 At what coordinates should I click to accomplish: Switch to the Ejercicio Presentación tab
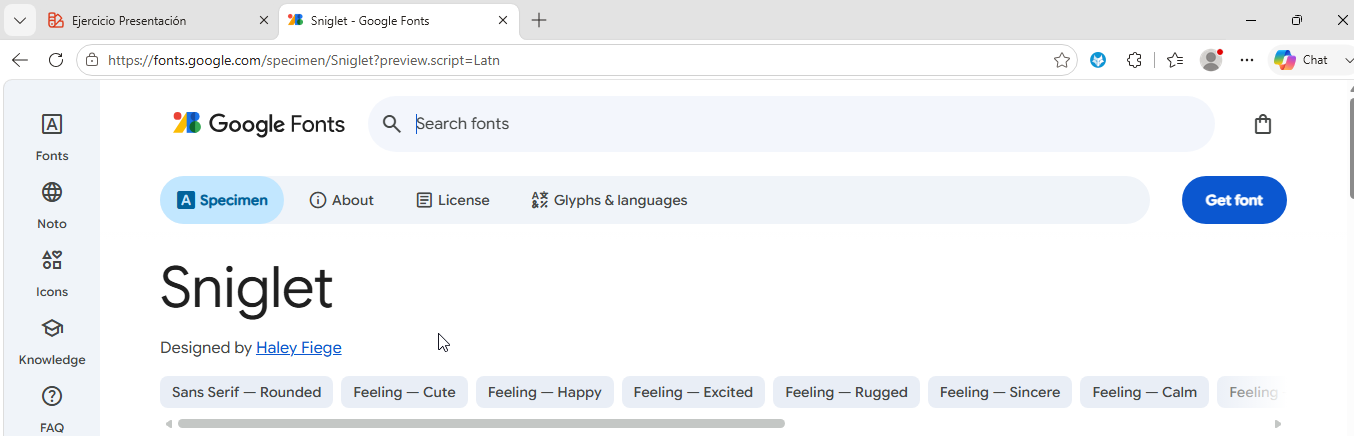pos(158,20)
